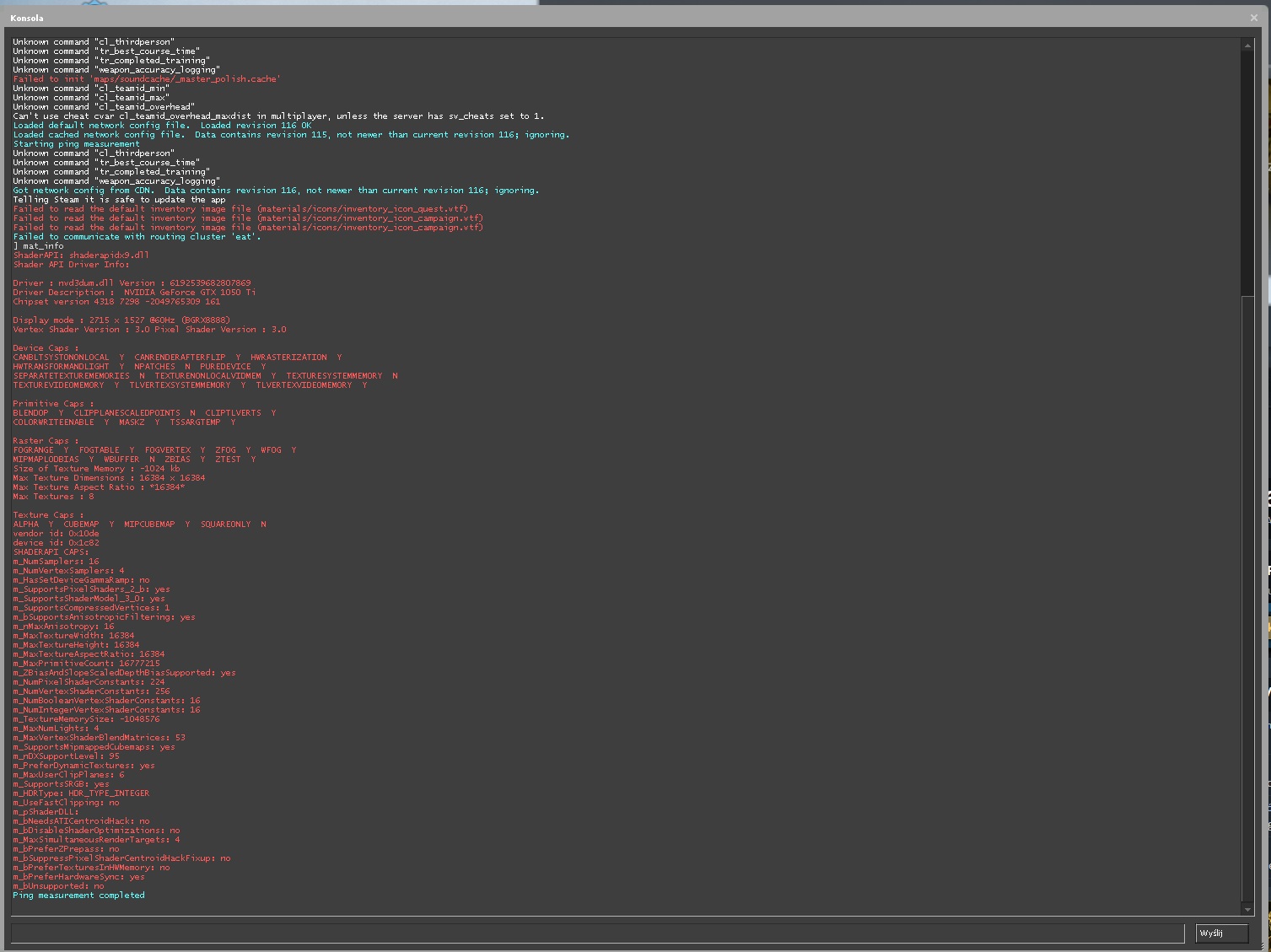Click the "Starting ping measurement" line
This screenshot has width=1271, height=952.
coord(76,144)
